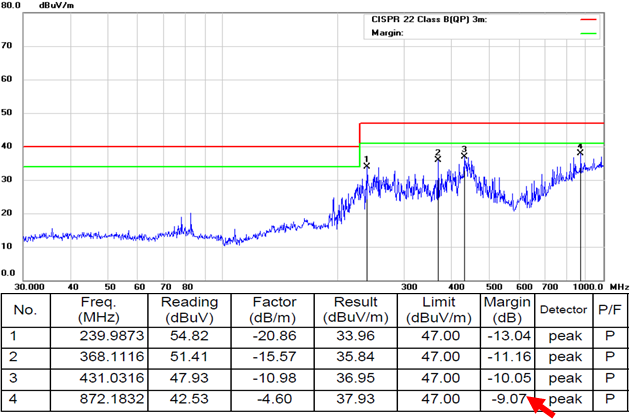Select the CISPR 22 Class B legend entry
This screenshot has height=419, width=632.
point(429,19)
